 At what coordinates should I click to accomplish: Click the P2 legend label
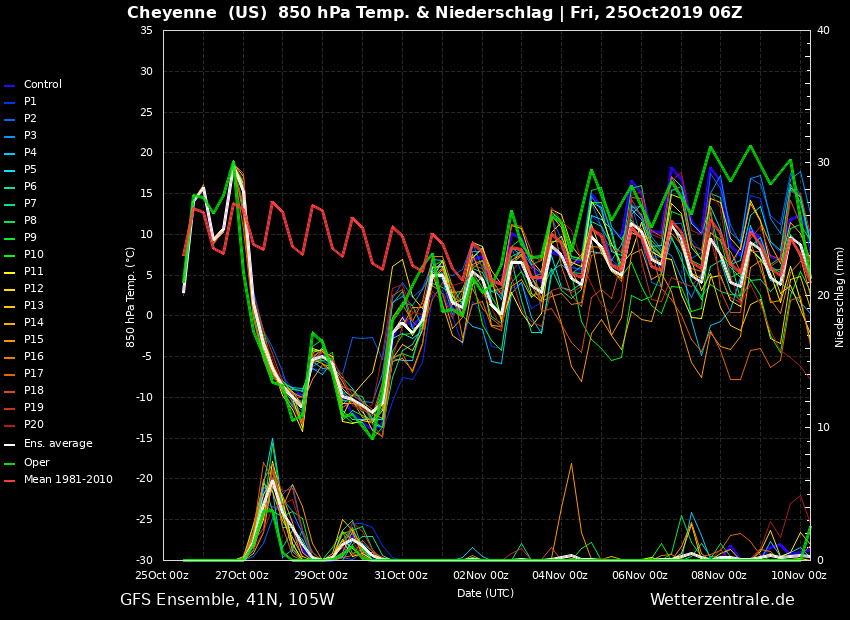pos(30,118)
